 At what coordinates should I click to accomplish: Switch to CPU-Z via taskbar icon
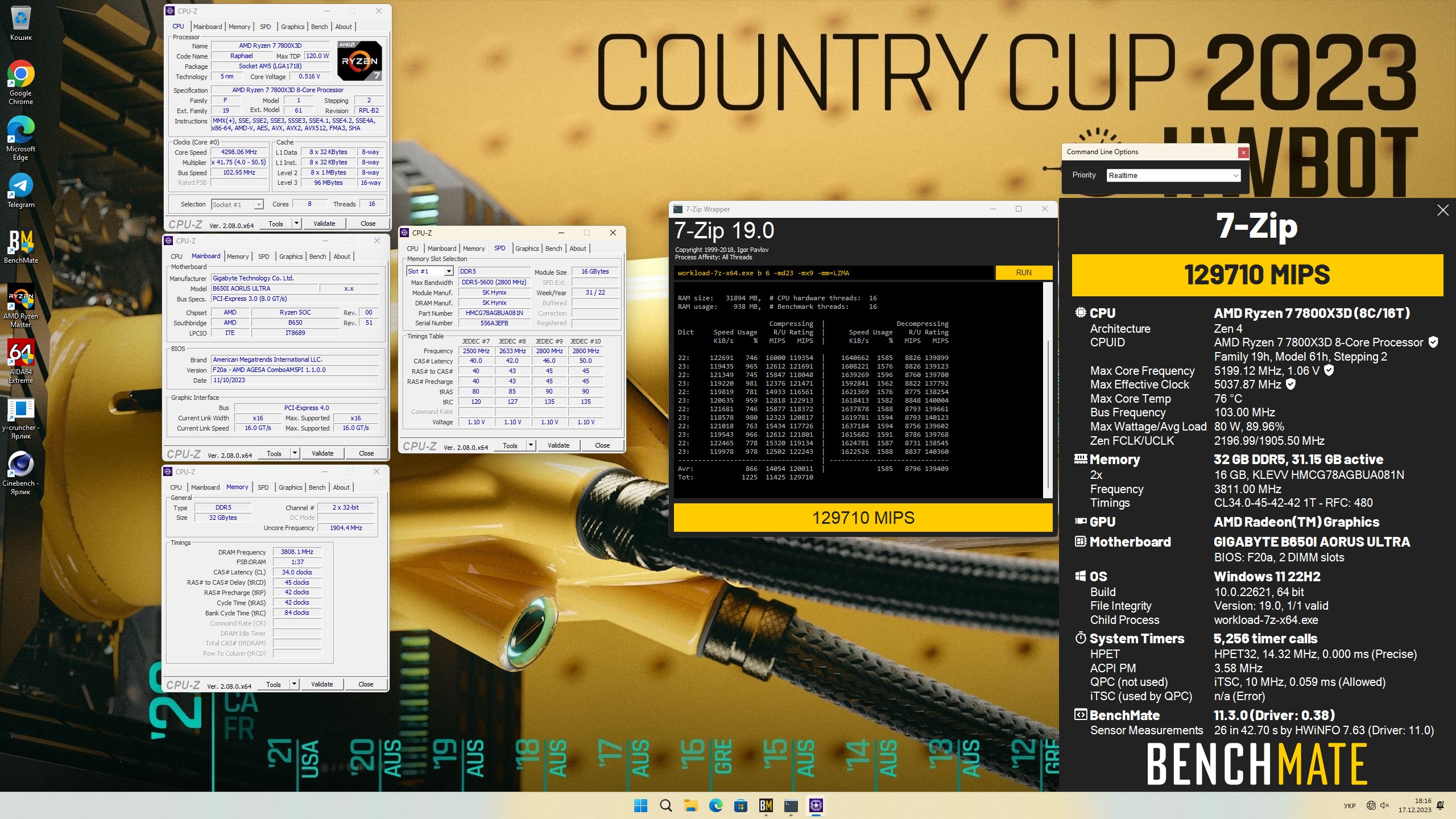[x=816, y=805]
